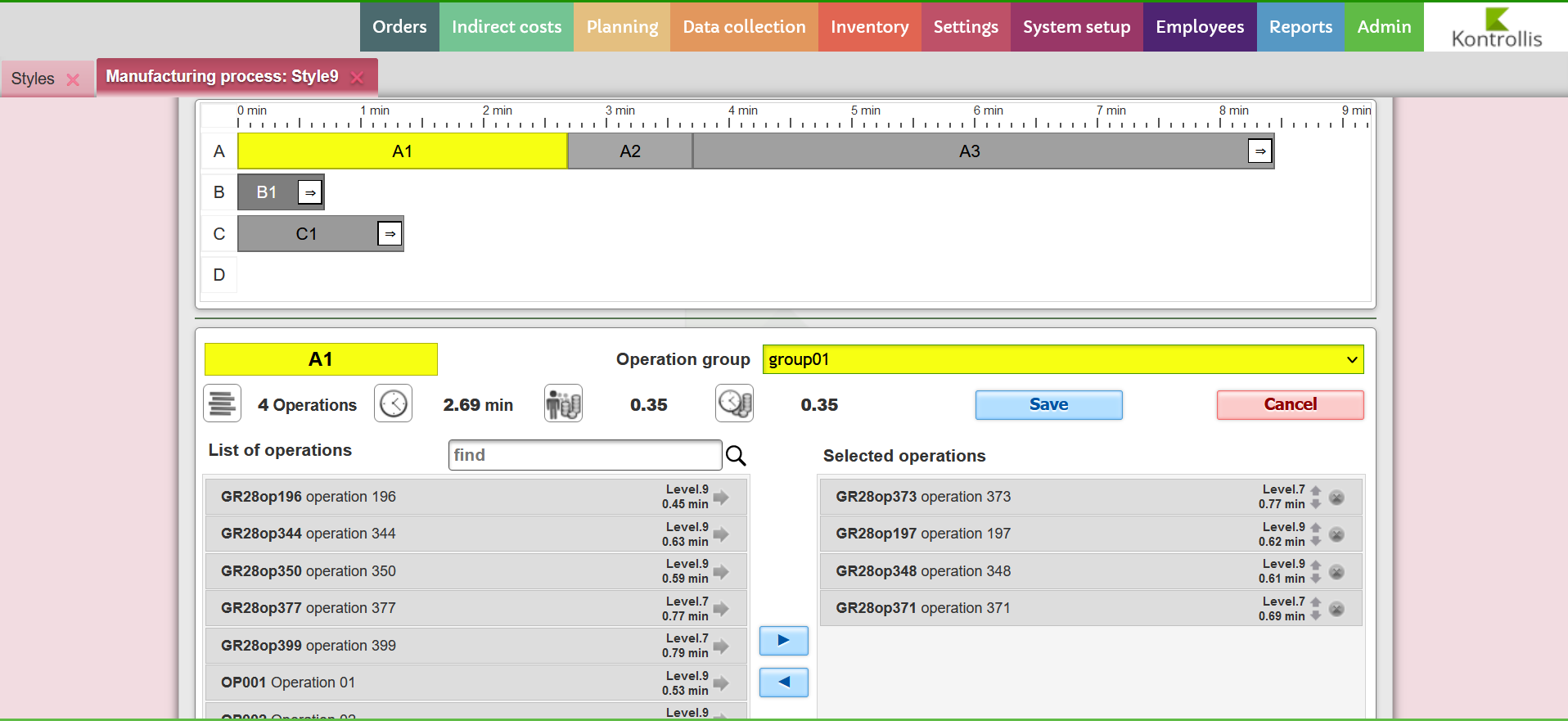Screen dimensions: 1568x721
Task: Remove operation 348 from selected
Action: 1336,572
